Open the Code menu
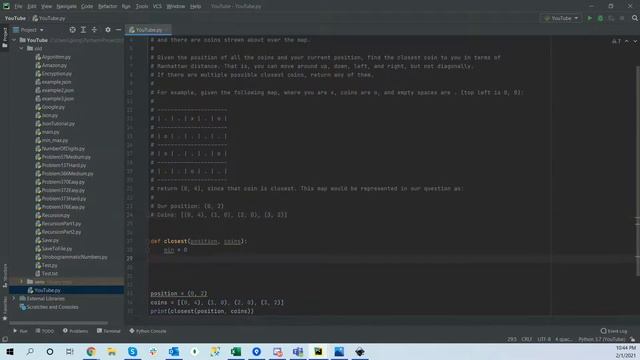Screen dimensions: 640x360 87,6
